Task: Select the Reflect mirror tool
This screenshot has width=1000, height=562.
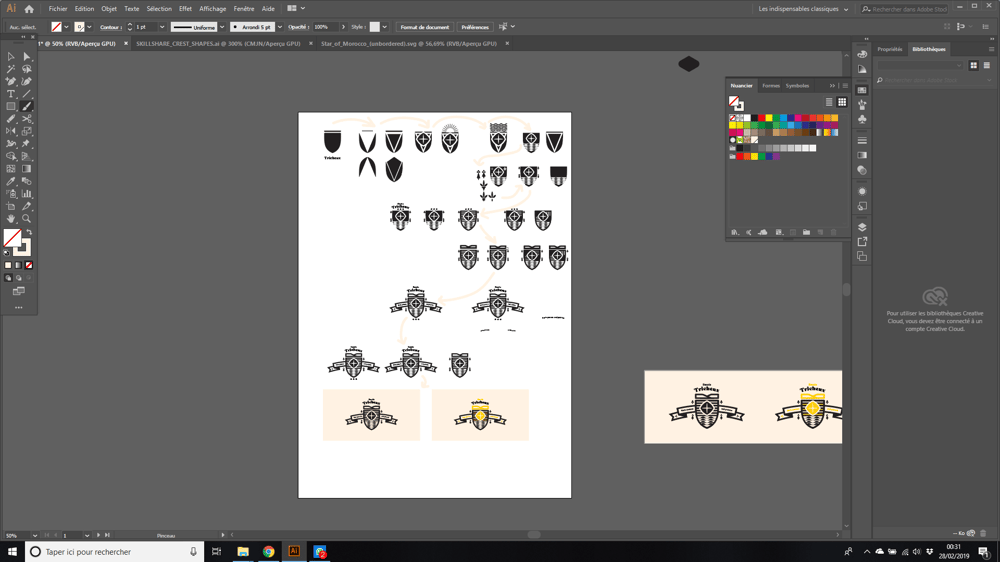Action: (x=11, y=131)
